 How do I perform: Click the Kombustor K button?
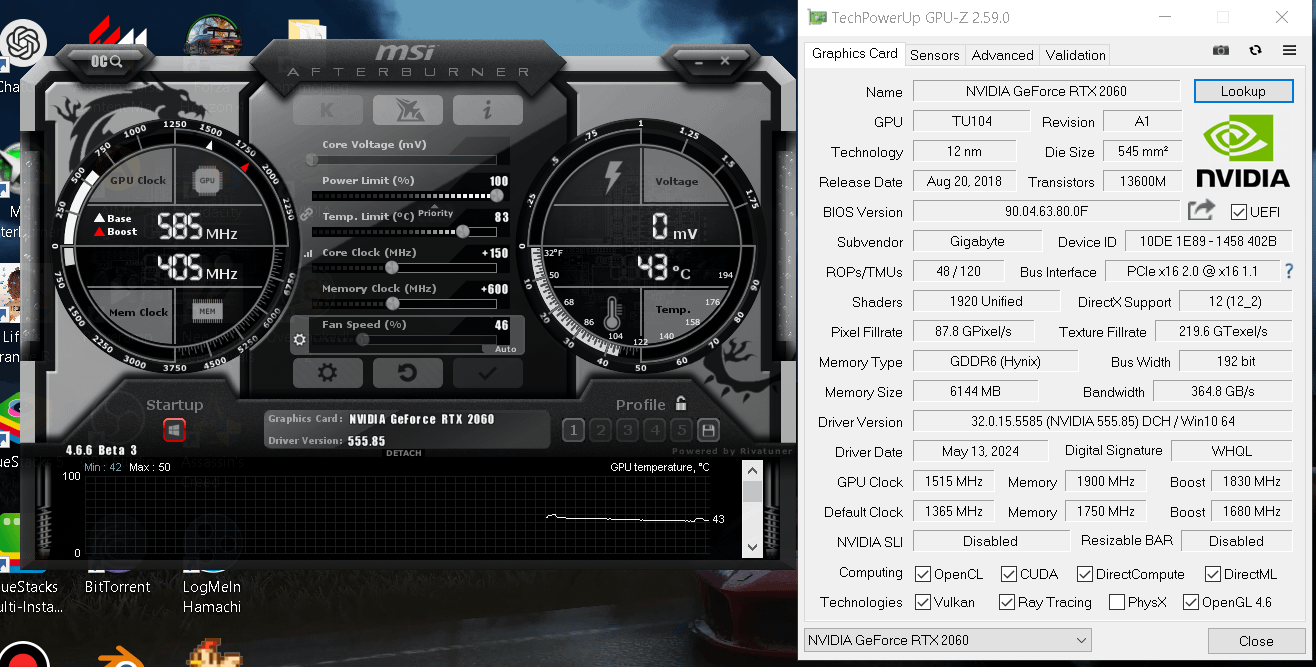[328, 110]
